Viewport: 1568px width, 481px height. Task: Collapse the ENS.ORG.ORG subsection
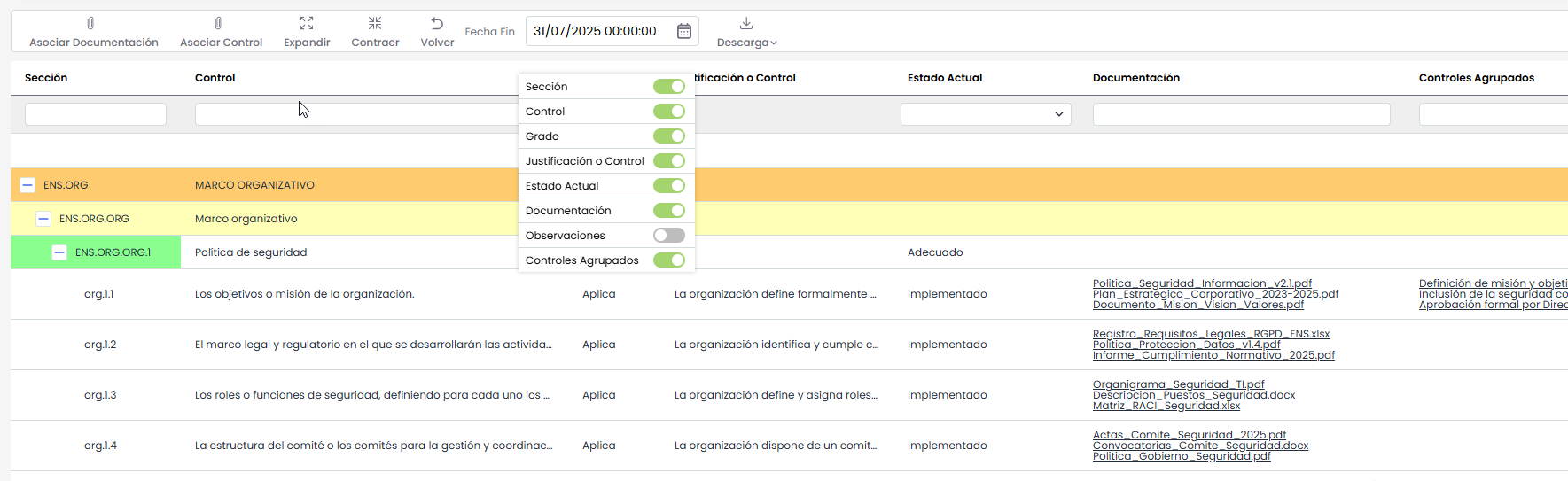43,219
